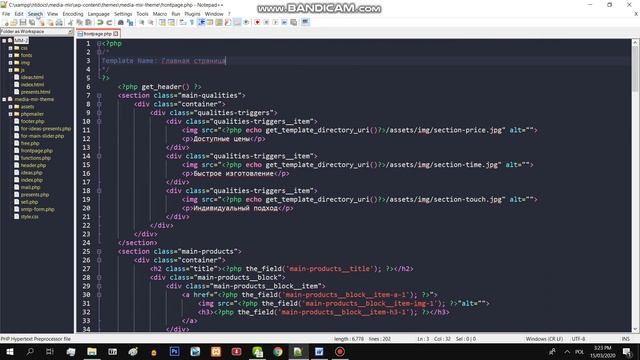Click the Replace toolbar icon
The image size is (640, 360).
[x=130, y=22]
